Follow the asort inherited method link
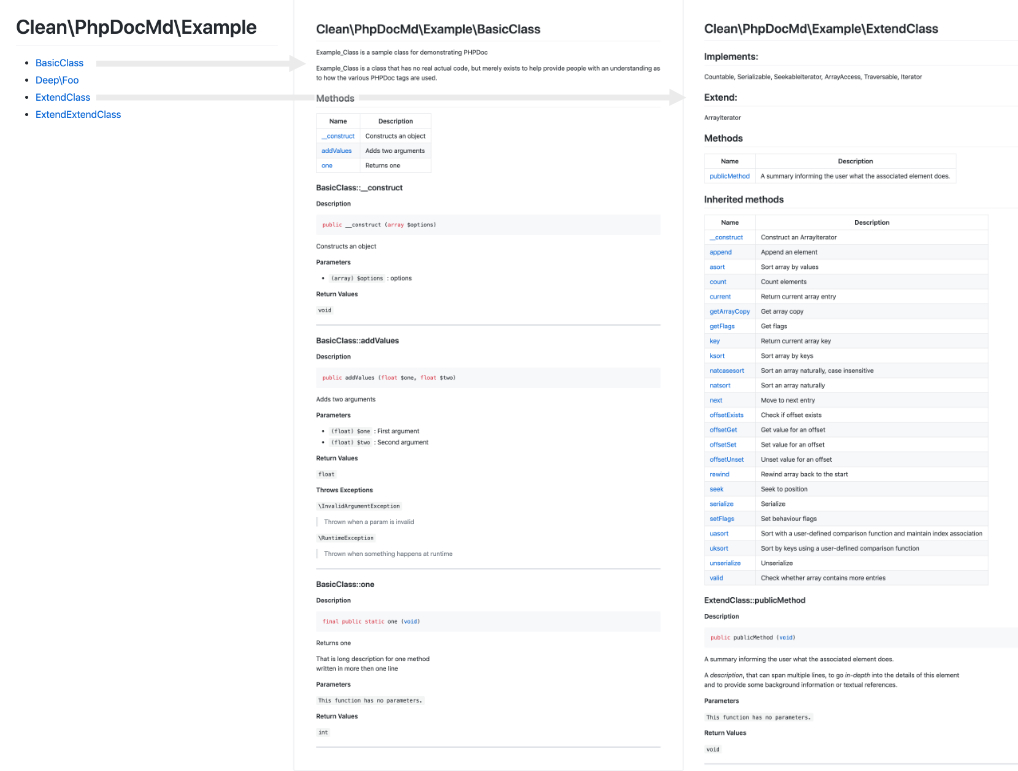This screenshot has width=1018, height=771. (x=717, y=267)
